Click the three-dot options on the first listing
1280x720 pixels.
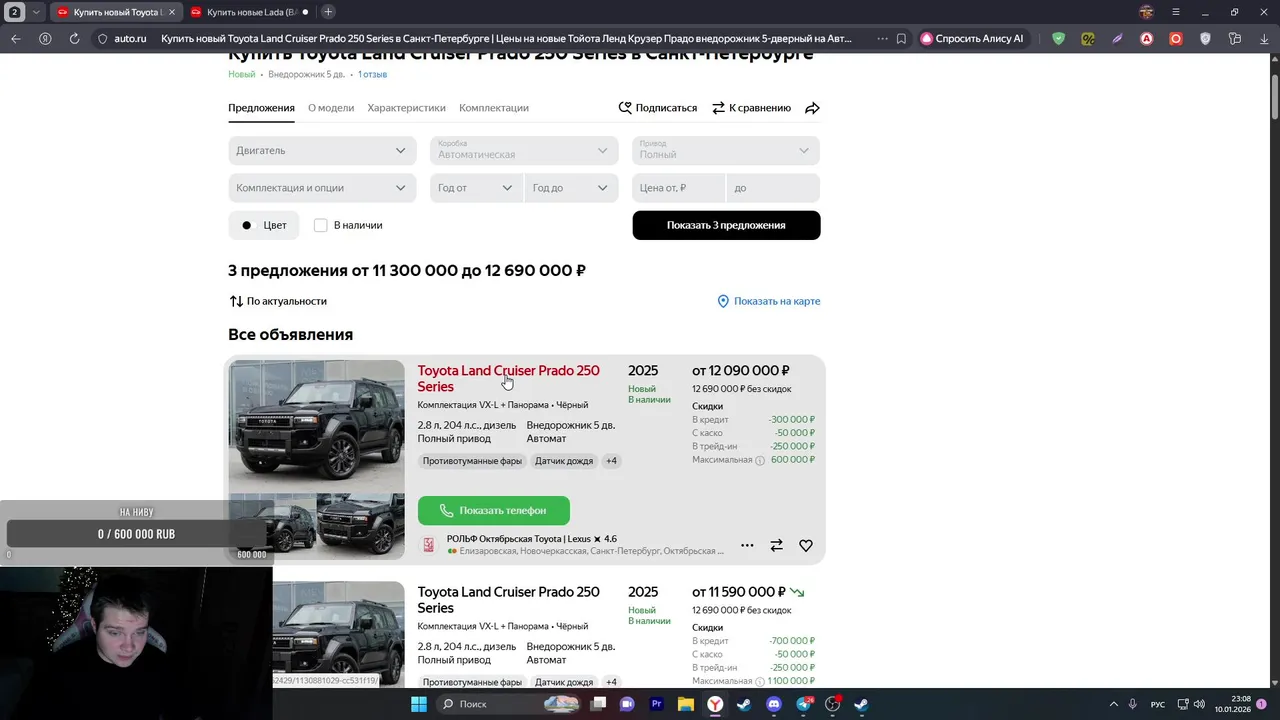pos(747,545)
